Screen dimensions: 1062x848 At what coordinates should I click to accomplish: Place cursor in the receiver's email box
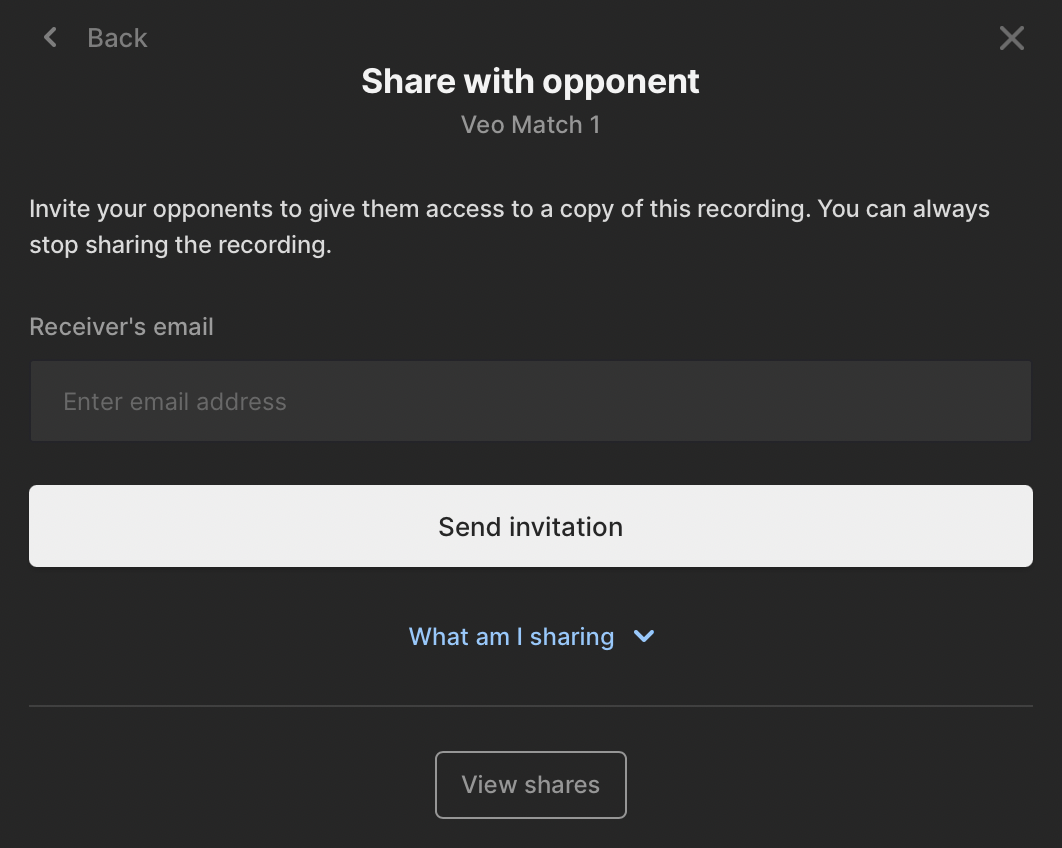coord(531,401)
